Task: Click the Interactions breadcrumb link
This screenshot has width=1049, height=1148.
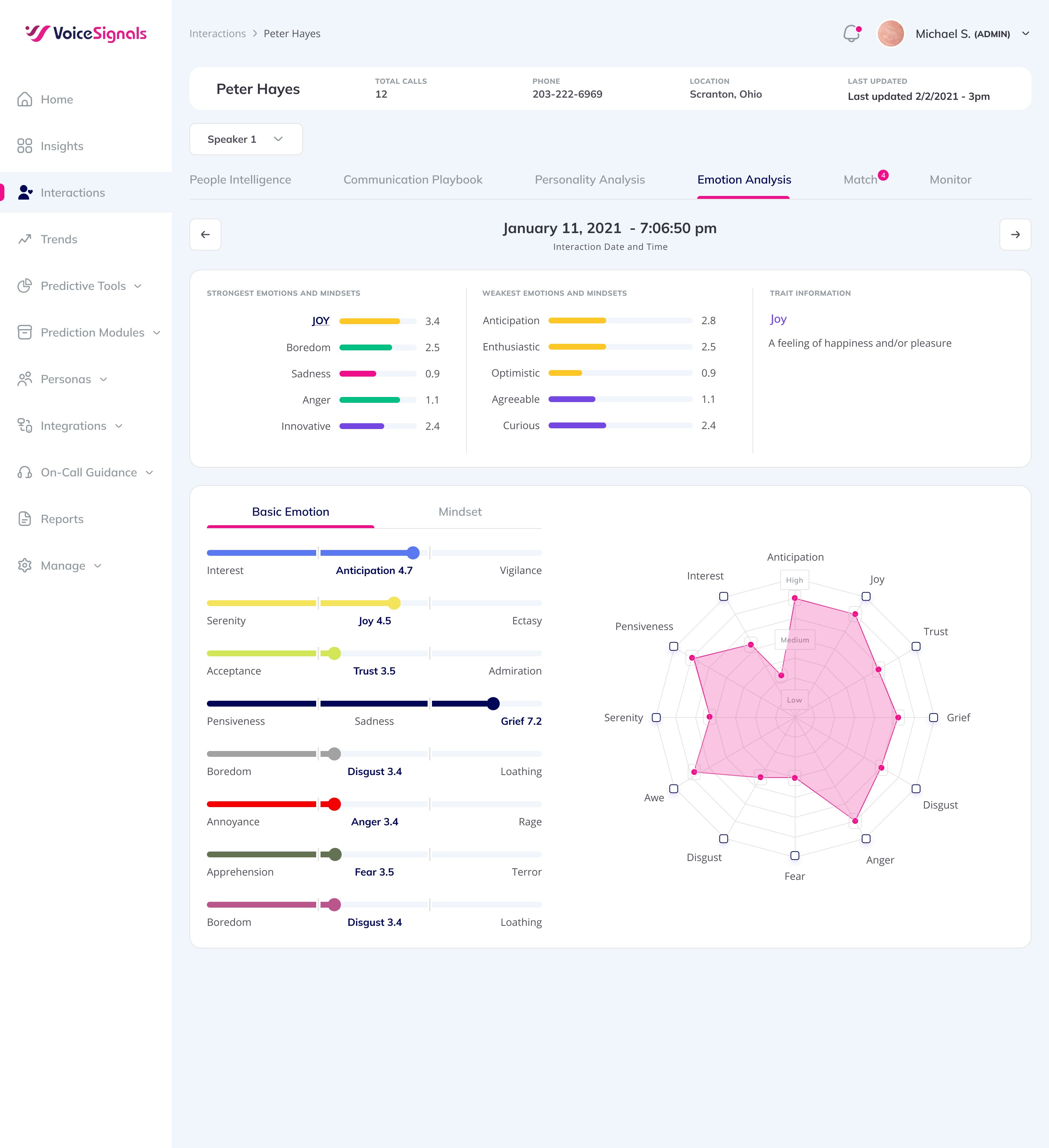Action: pyautogui.click(x=217, y=34)
